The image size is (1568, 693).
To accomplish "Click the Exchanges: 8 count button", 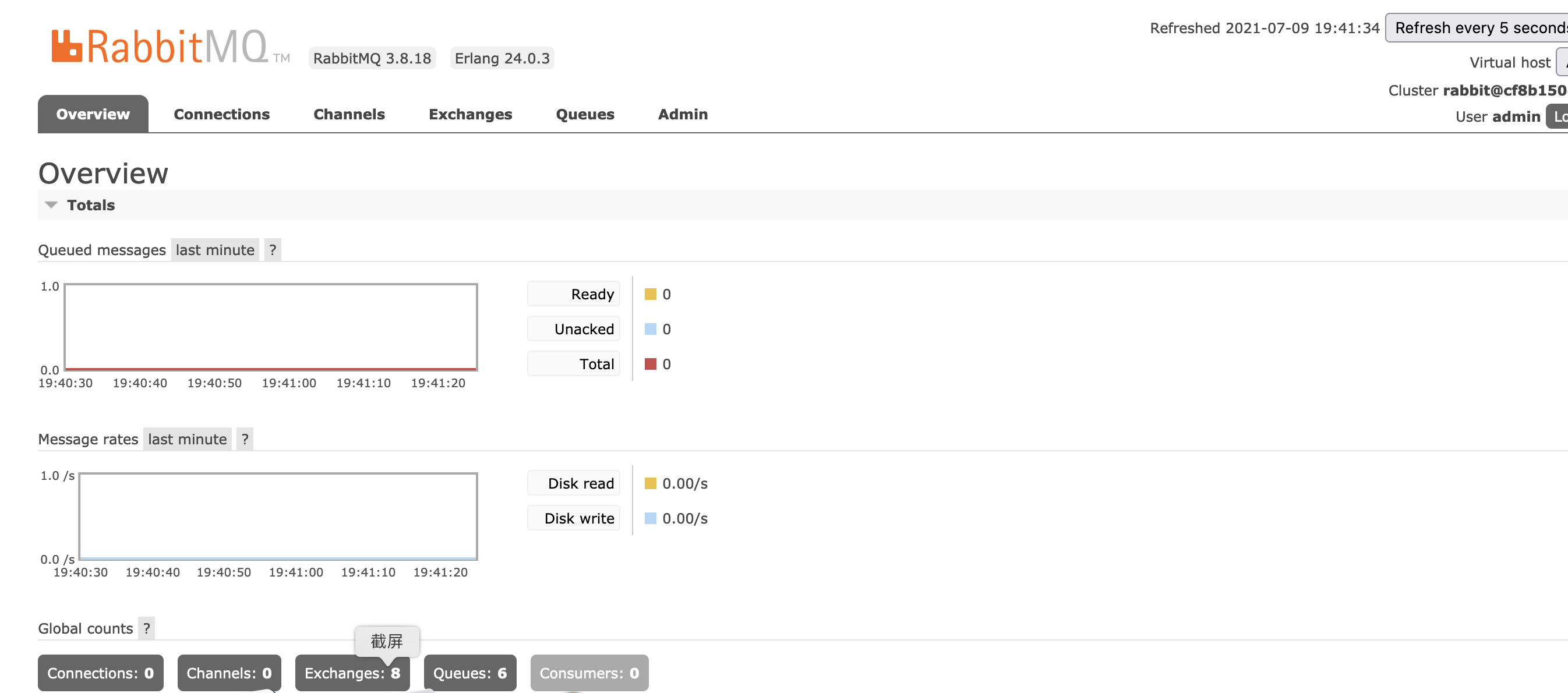I will click(352, 673).
